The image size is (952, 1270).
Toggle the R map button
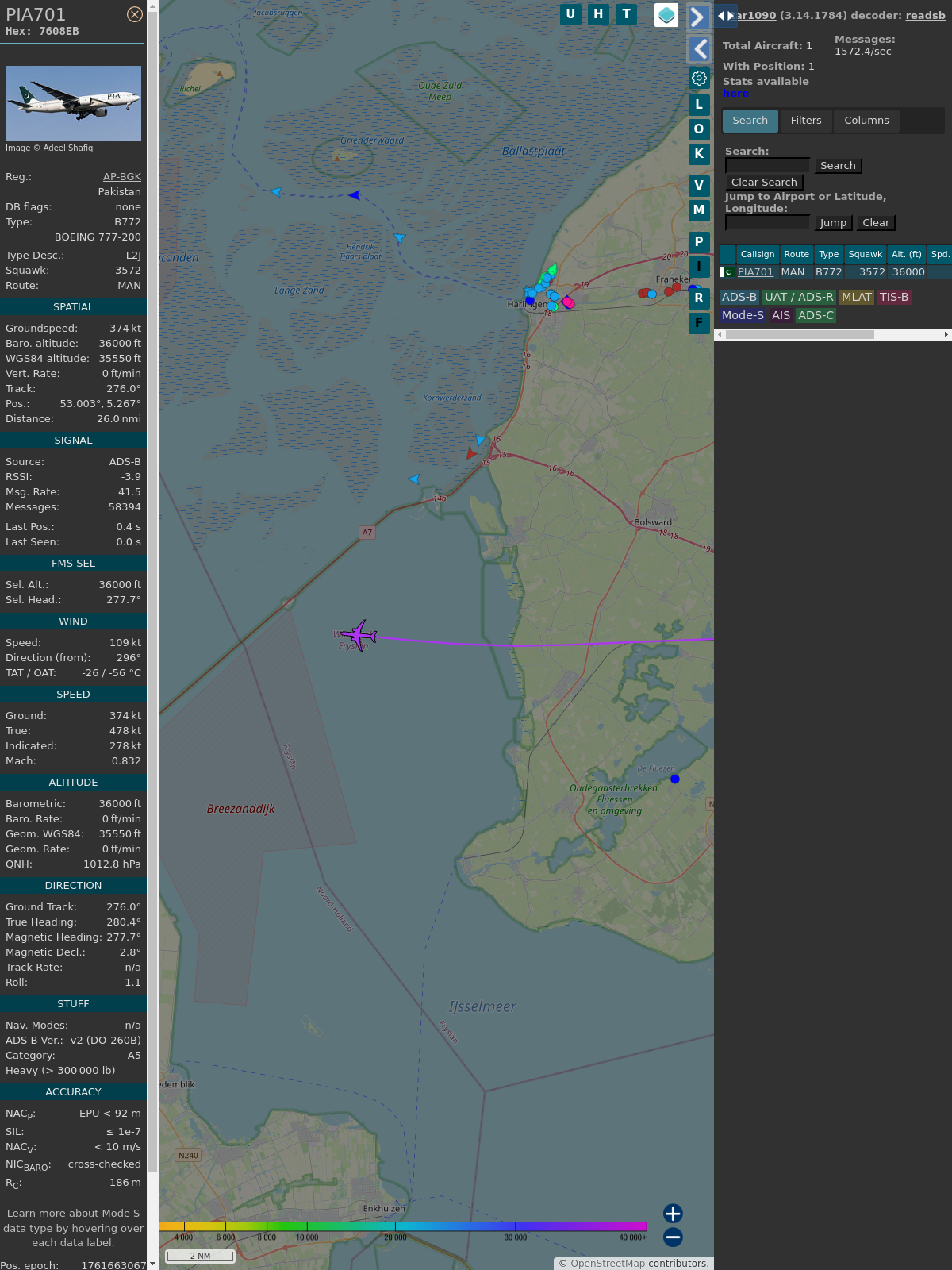[699, 298]
